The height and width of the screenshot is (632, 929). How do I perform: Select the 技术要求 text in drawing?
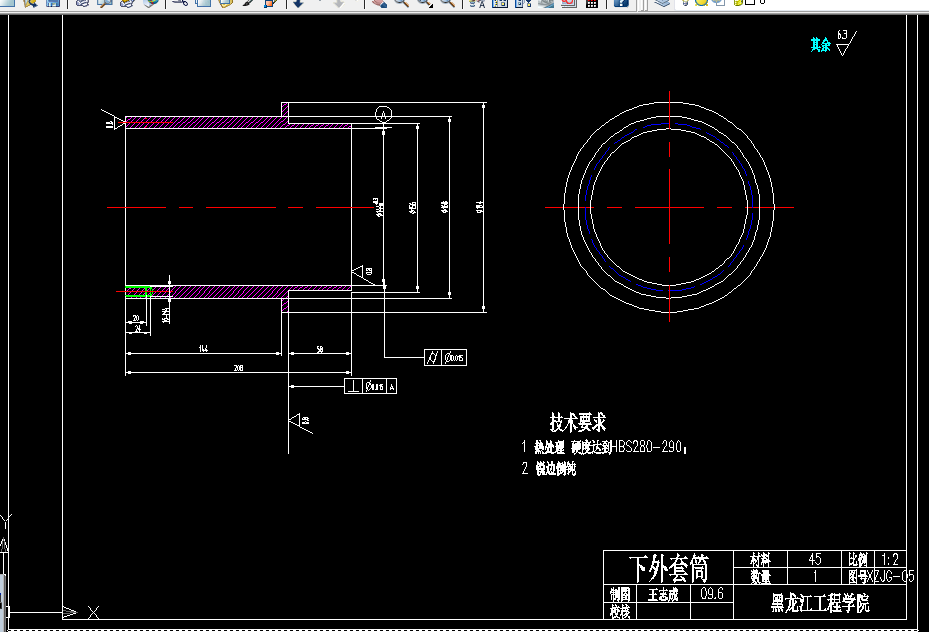578,422
